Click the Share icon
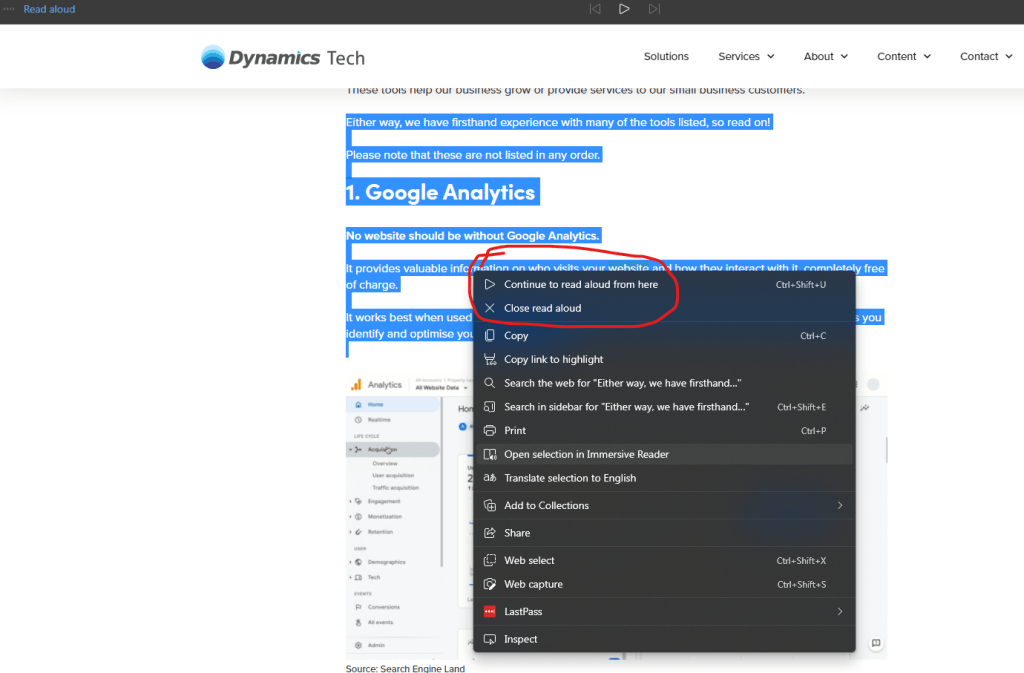This screenshot has height=673, width=1024. [490, 533]
